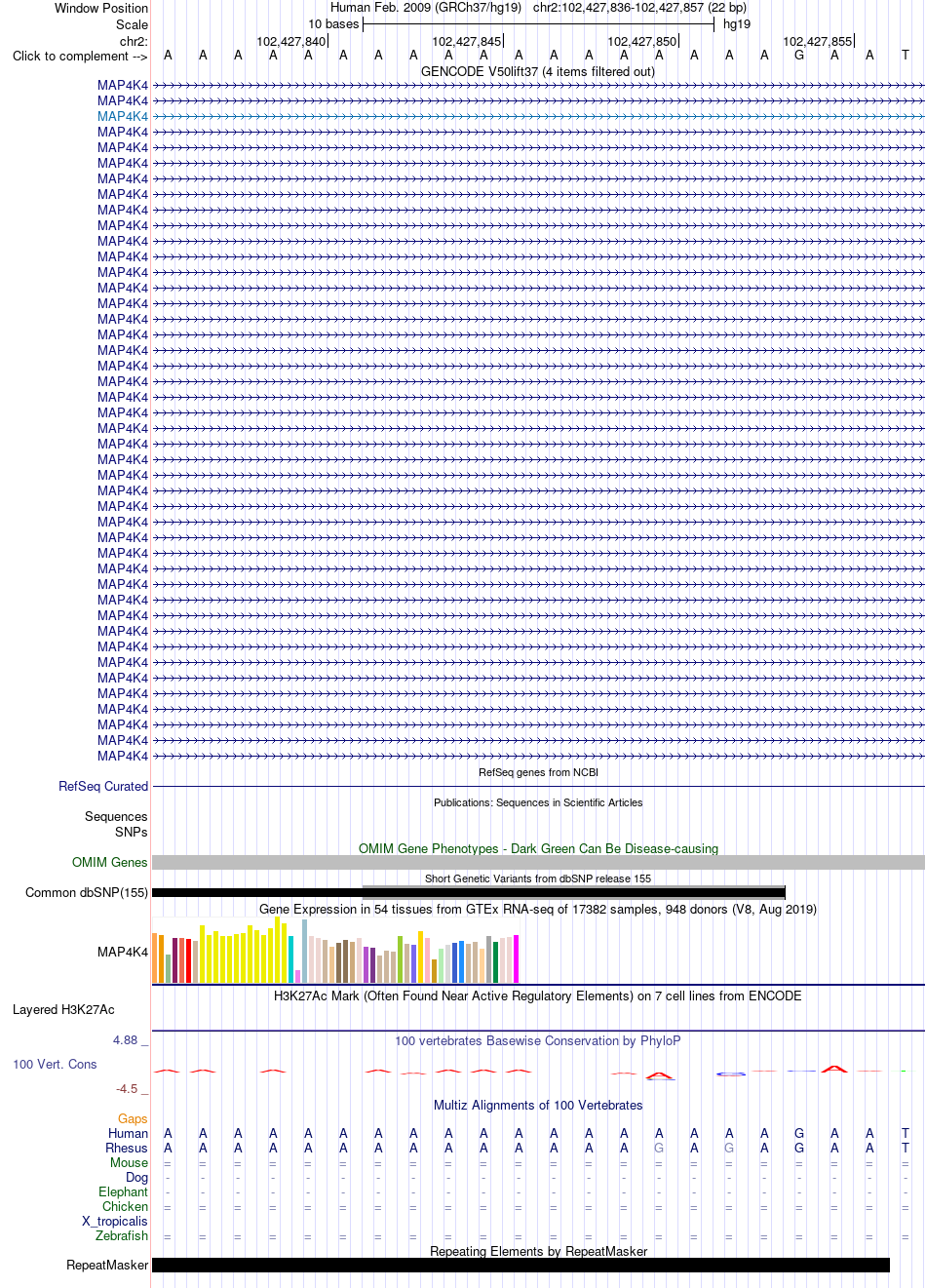Click the chr2:102,427,836-102,427,857 (22 bp) position text
This screenshot has width=926, height=1288.
(x=639, y=8)
